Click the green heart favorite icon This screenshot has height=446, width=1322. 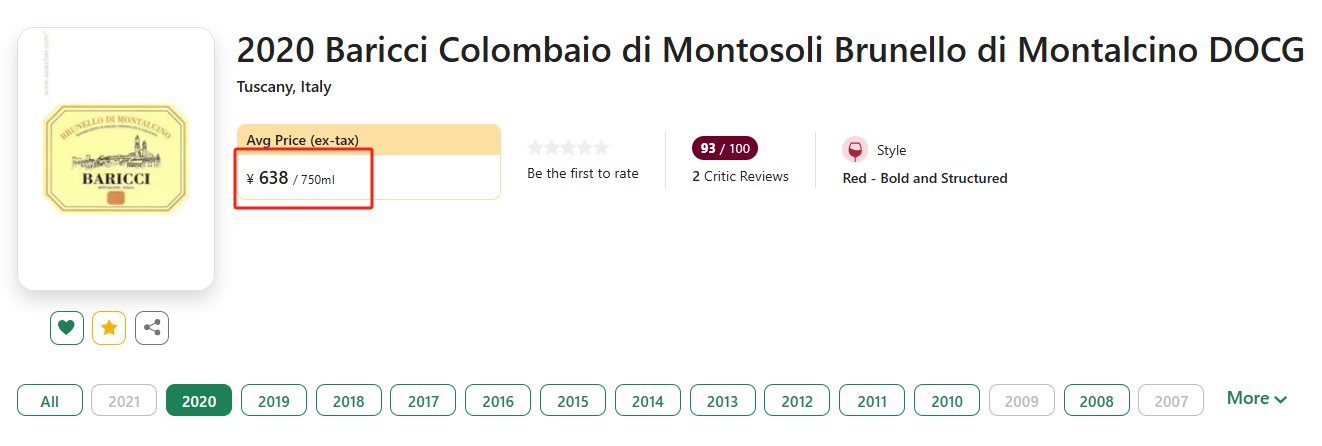click(66, 328)
